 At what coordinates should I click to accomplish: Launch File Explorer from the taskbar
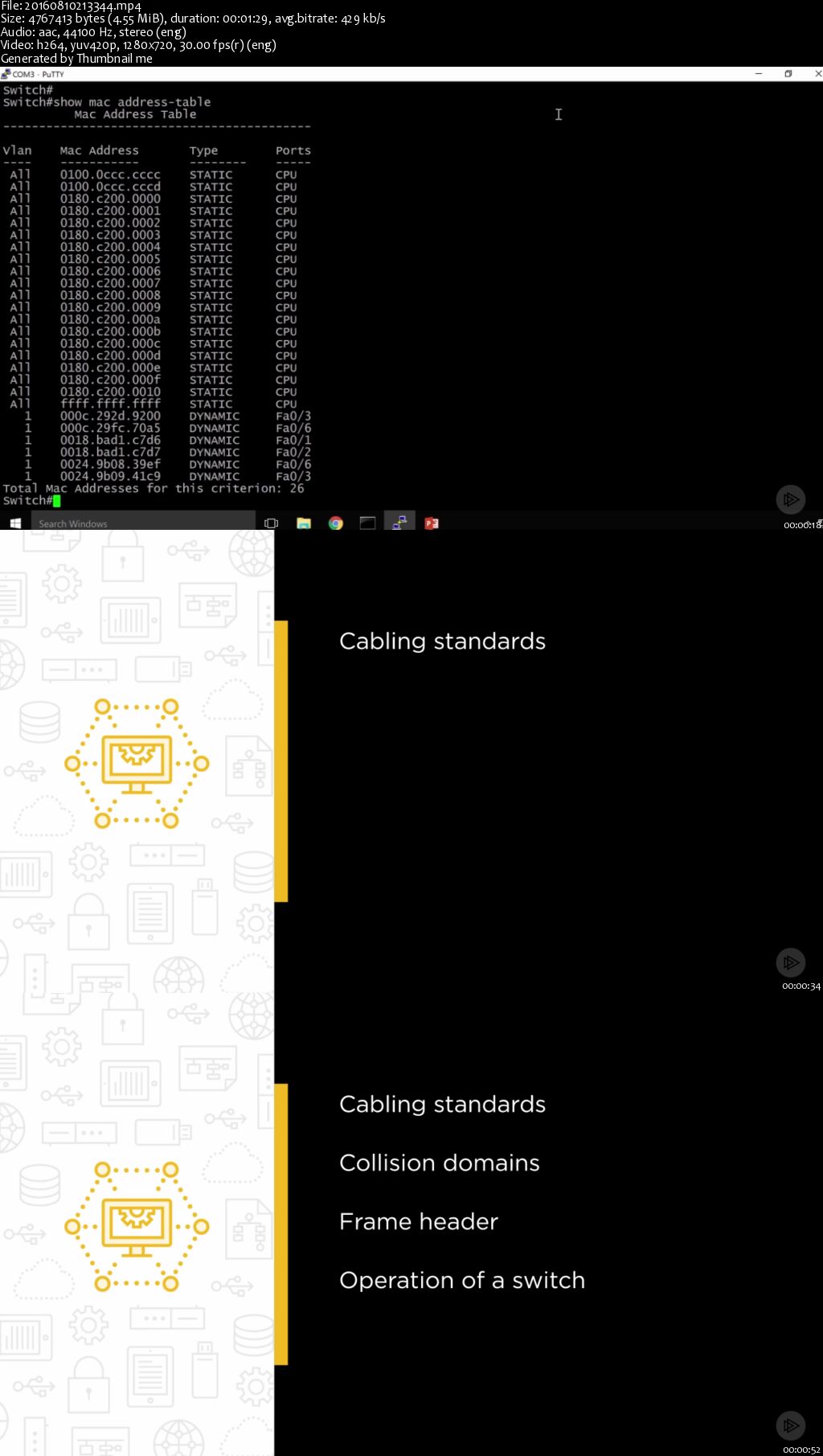tap(304, 523)
